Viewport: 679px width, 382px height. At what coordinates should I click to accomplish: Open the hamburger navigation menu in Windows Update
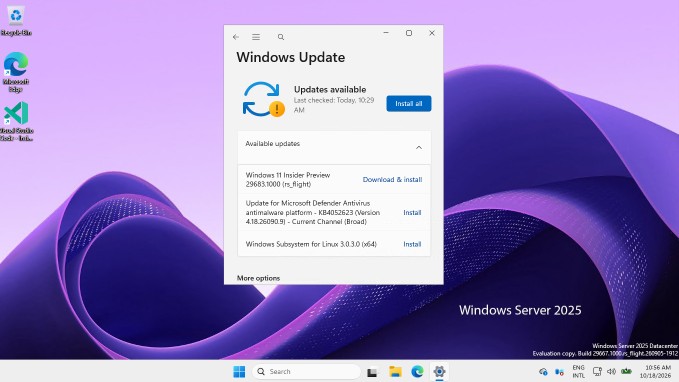pos(256,37)
